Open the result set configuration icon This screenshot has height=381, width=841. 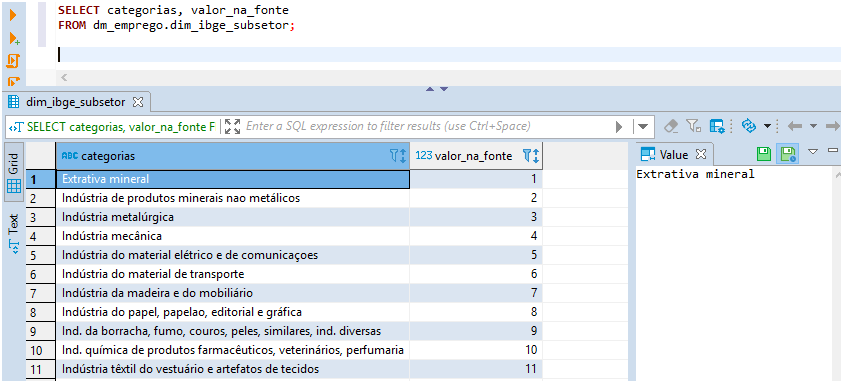pos(717,126)
